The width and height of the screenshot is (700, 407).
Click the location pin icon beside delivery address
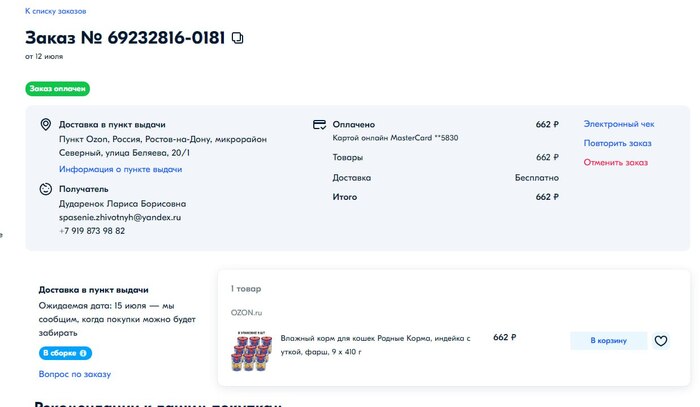point(45,125)
